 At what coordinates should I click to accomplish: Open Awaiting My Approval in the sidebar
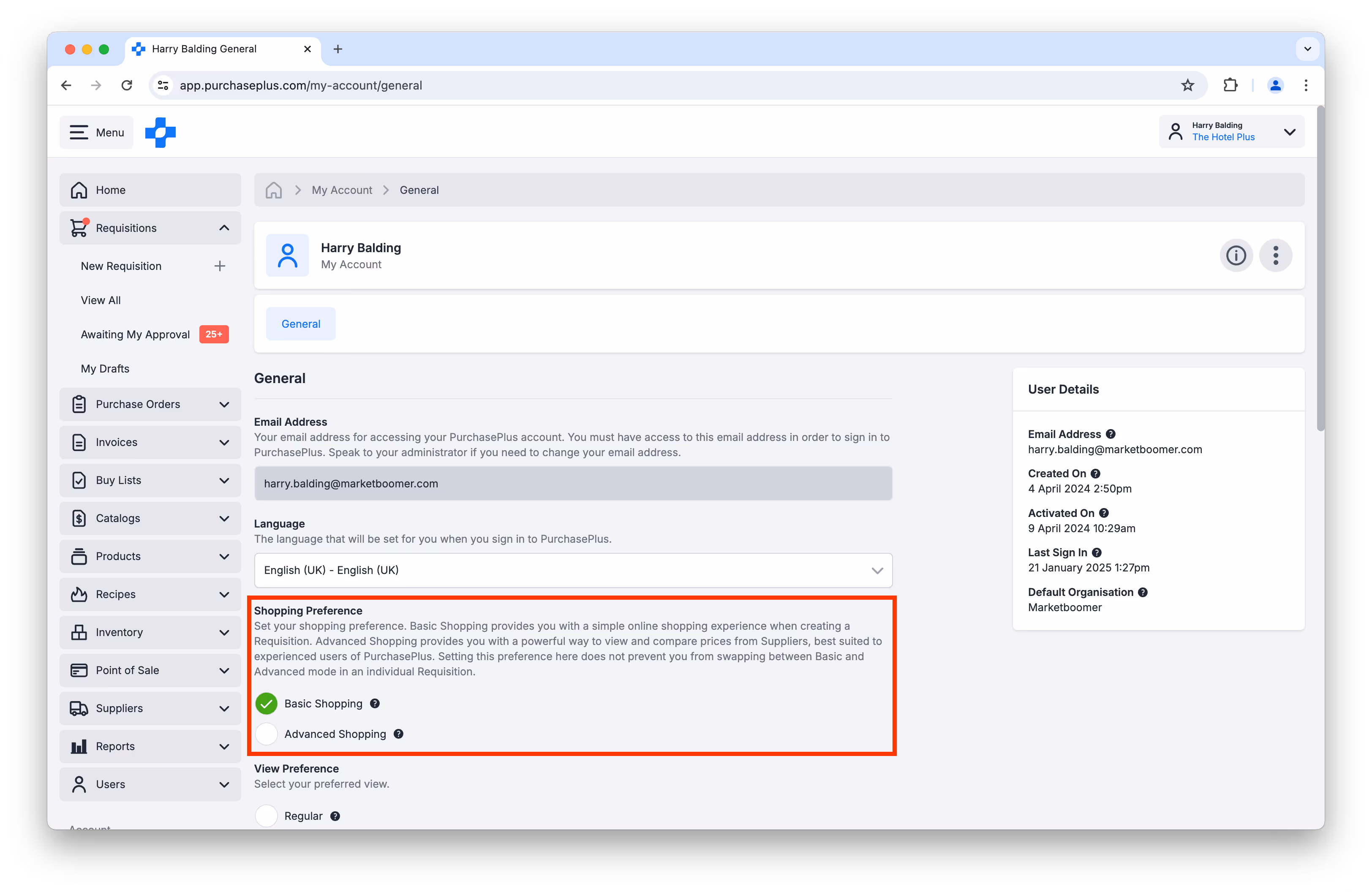click(136, 335)
